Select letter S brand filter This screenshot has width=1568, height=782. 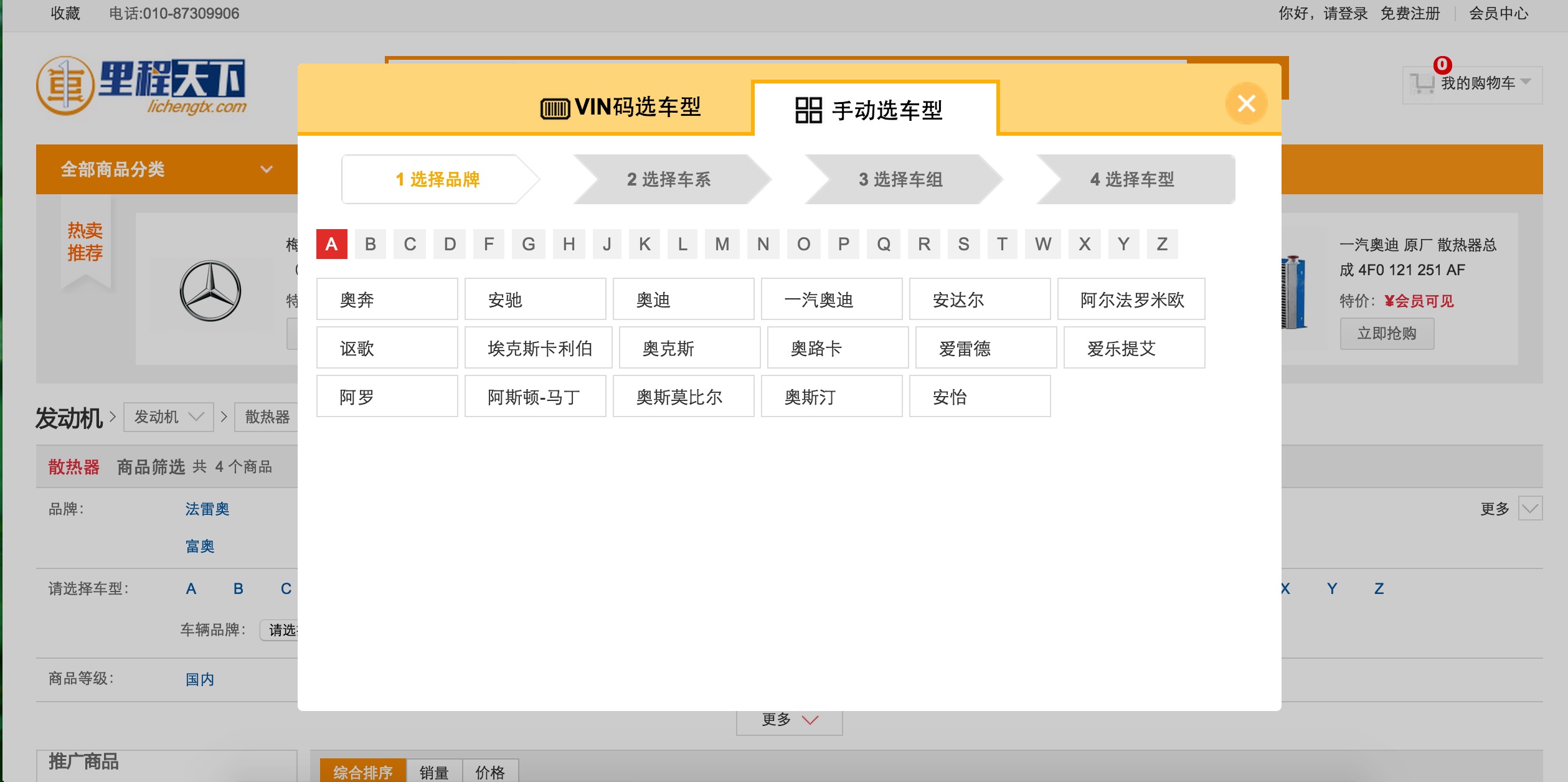[x=963, y=244]
